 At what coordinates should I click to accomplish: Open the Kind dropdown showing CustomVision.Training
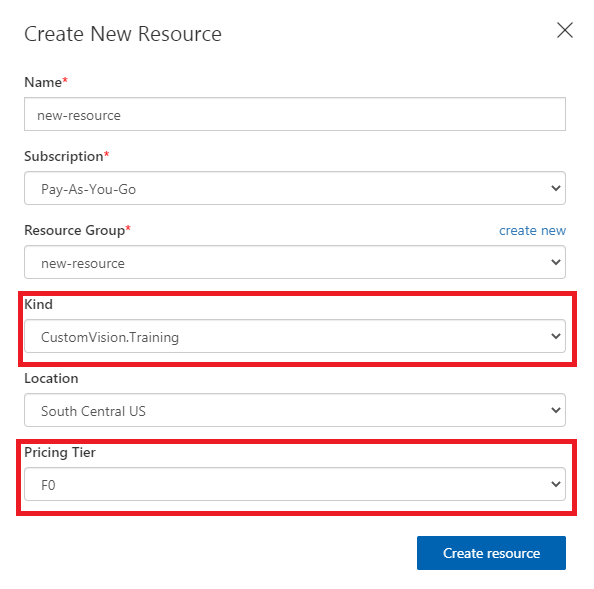295,336
